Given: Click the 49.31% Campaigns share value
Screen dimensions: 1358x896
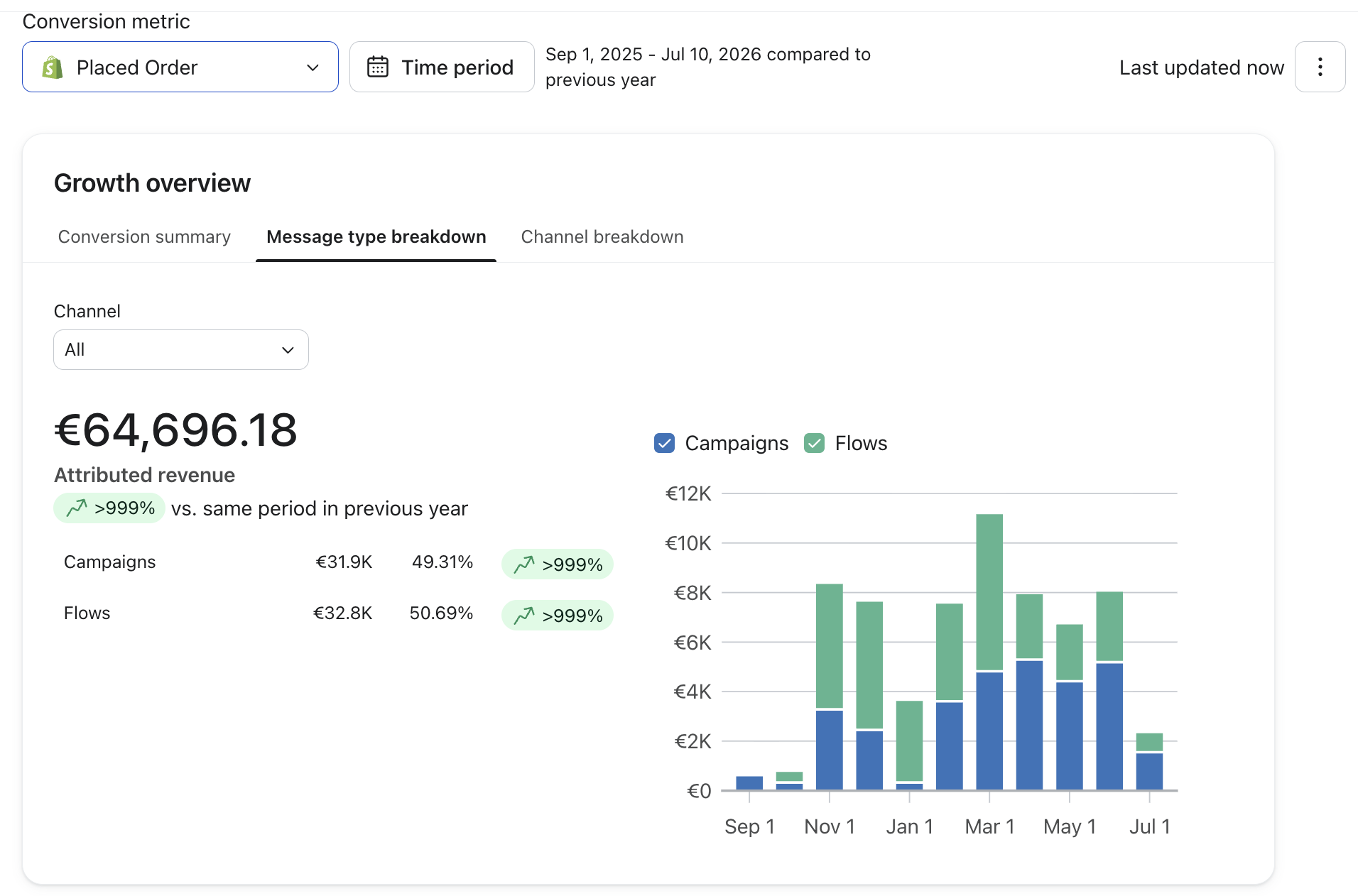Looking at the screenshot, I should coord(442,562).
